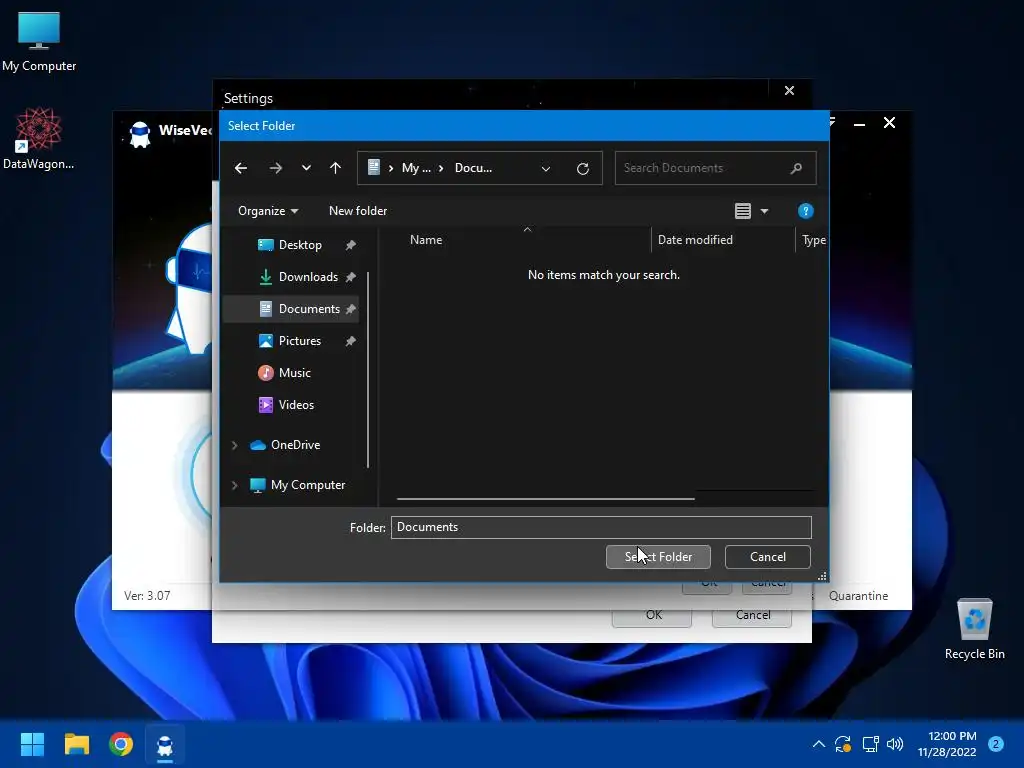Open recent locations dropdown arrow
Screen dimensions: 1024x768
(x=306, y=168)
